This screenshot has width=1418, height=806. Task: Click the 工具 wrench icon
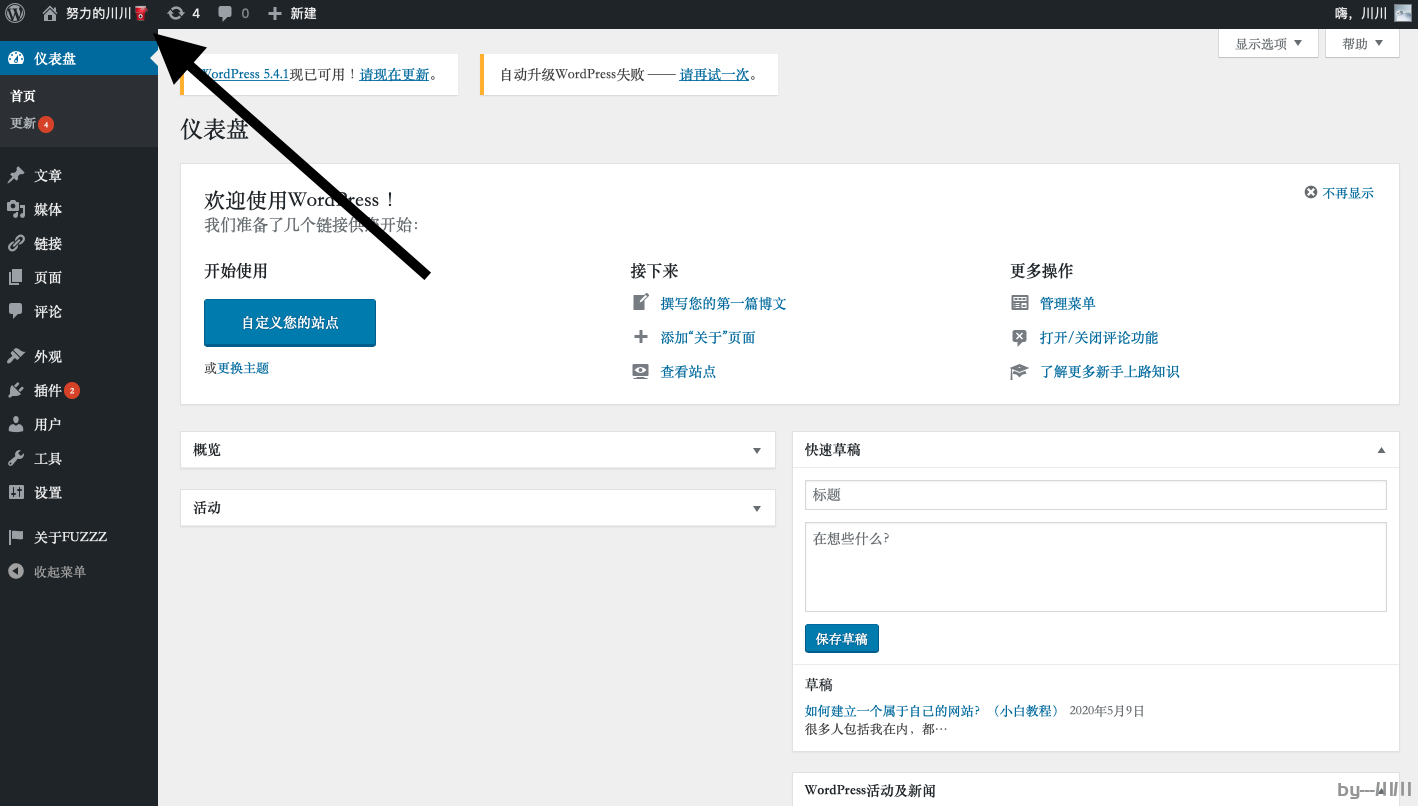[x=16, y=458]
